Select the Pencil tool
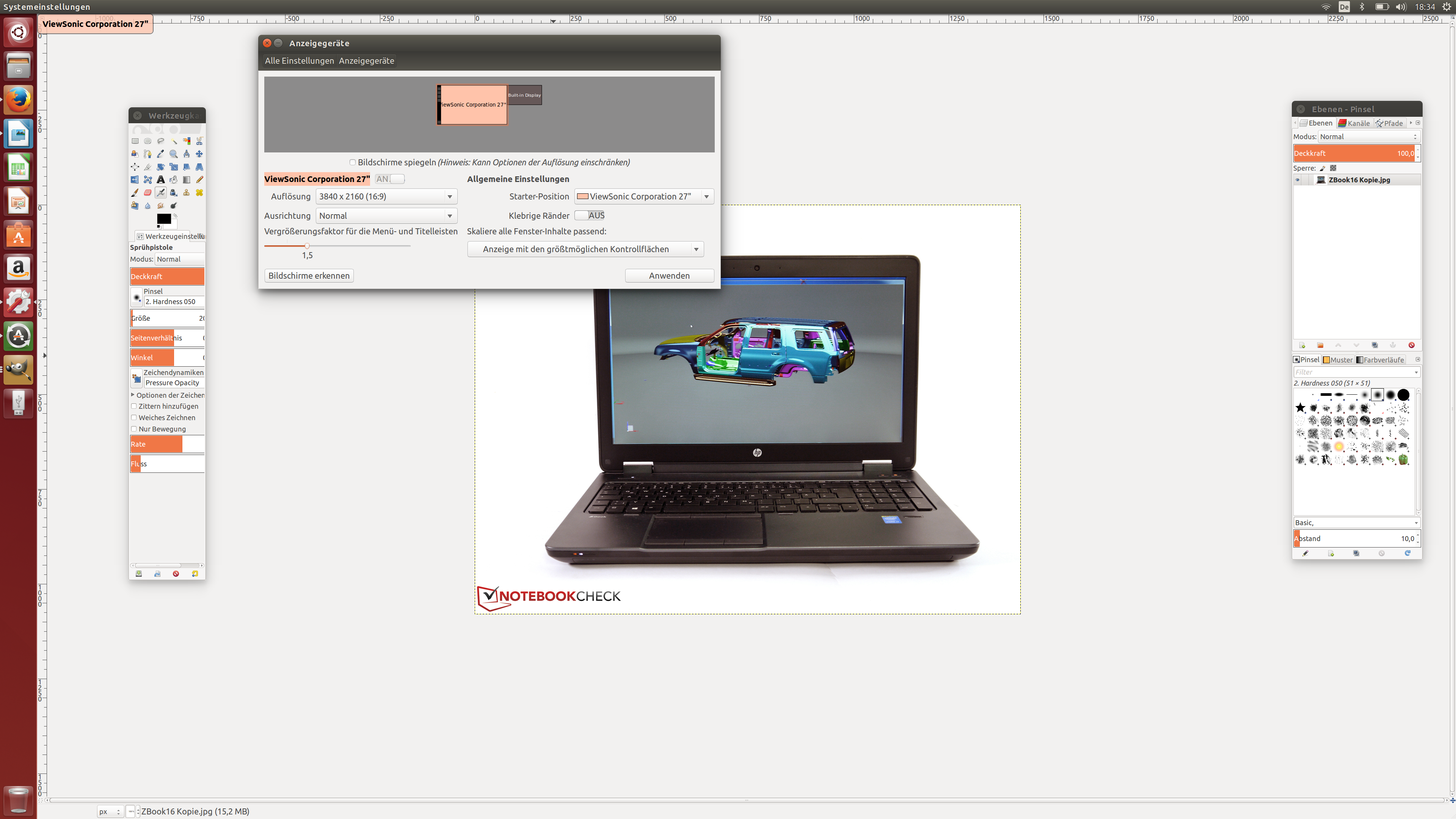 (x=199, y=180)
